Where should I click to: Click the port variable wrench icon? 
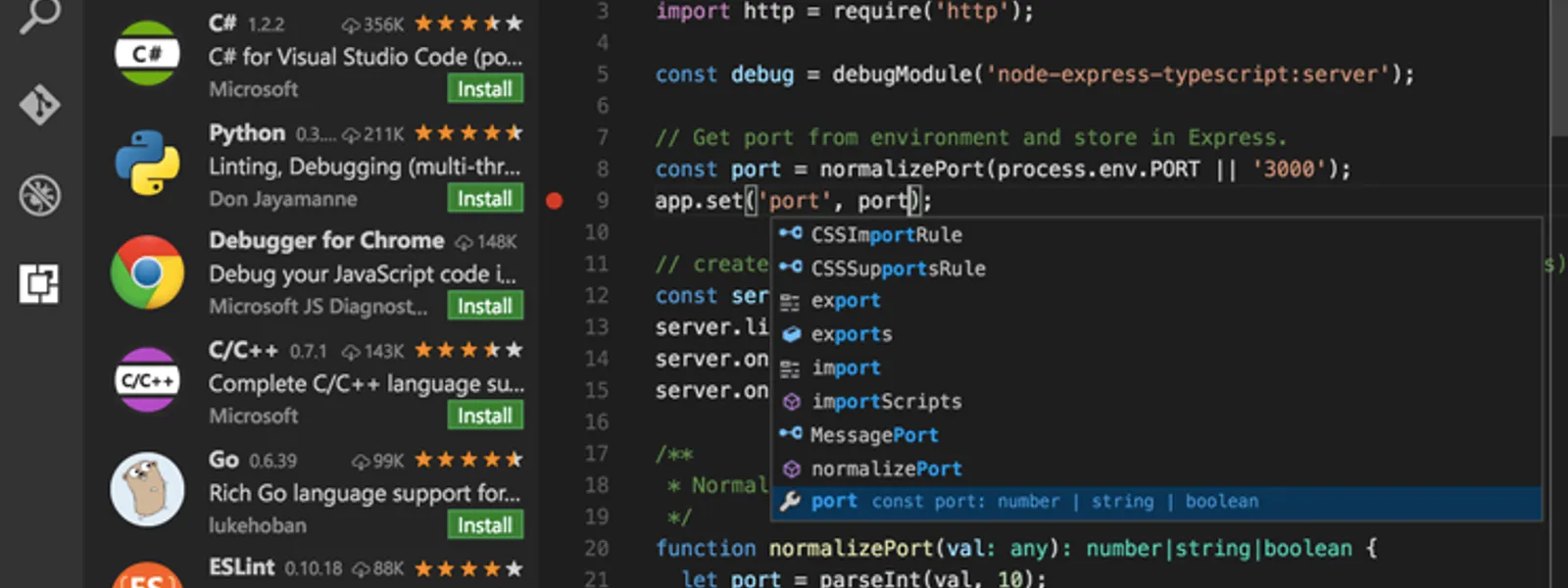pos(791,502)
